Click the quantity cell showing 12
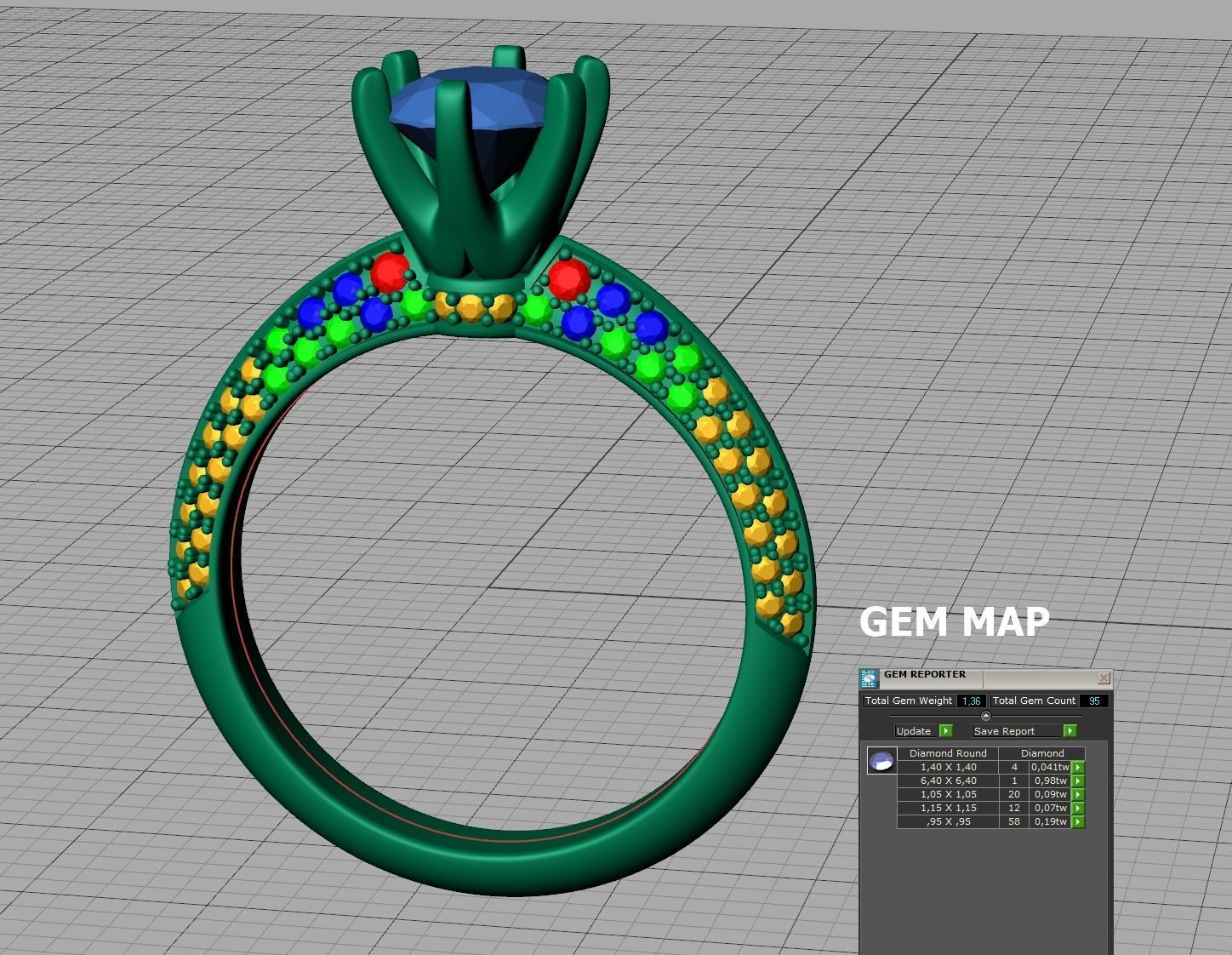This screenshot has width=1232, height=955. [x=1014, y=808]
